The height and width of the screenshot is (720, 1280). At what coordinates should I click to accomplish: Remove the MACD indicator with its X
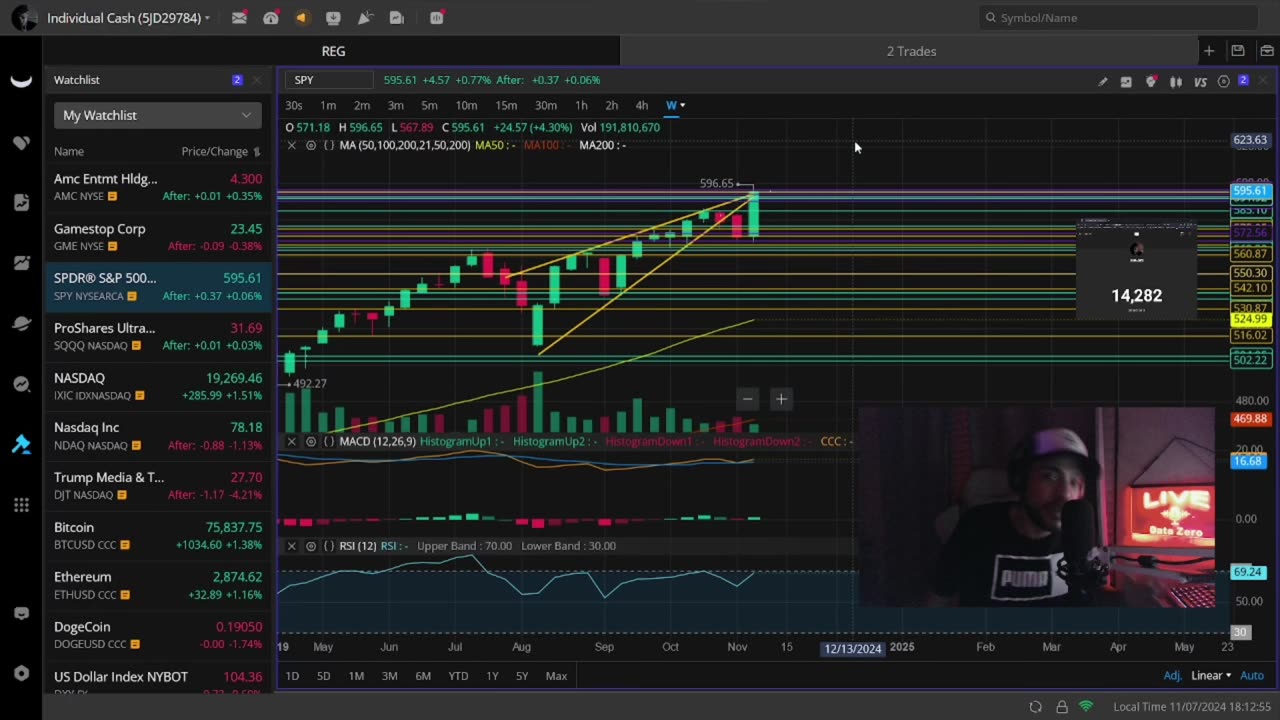pos(291,441)
